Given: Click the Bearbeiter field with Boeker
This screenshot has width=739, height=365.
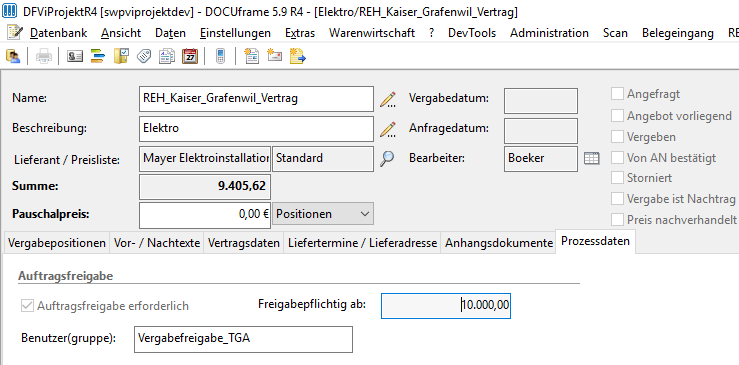Looking at the screenshot, I should [541, 159].
